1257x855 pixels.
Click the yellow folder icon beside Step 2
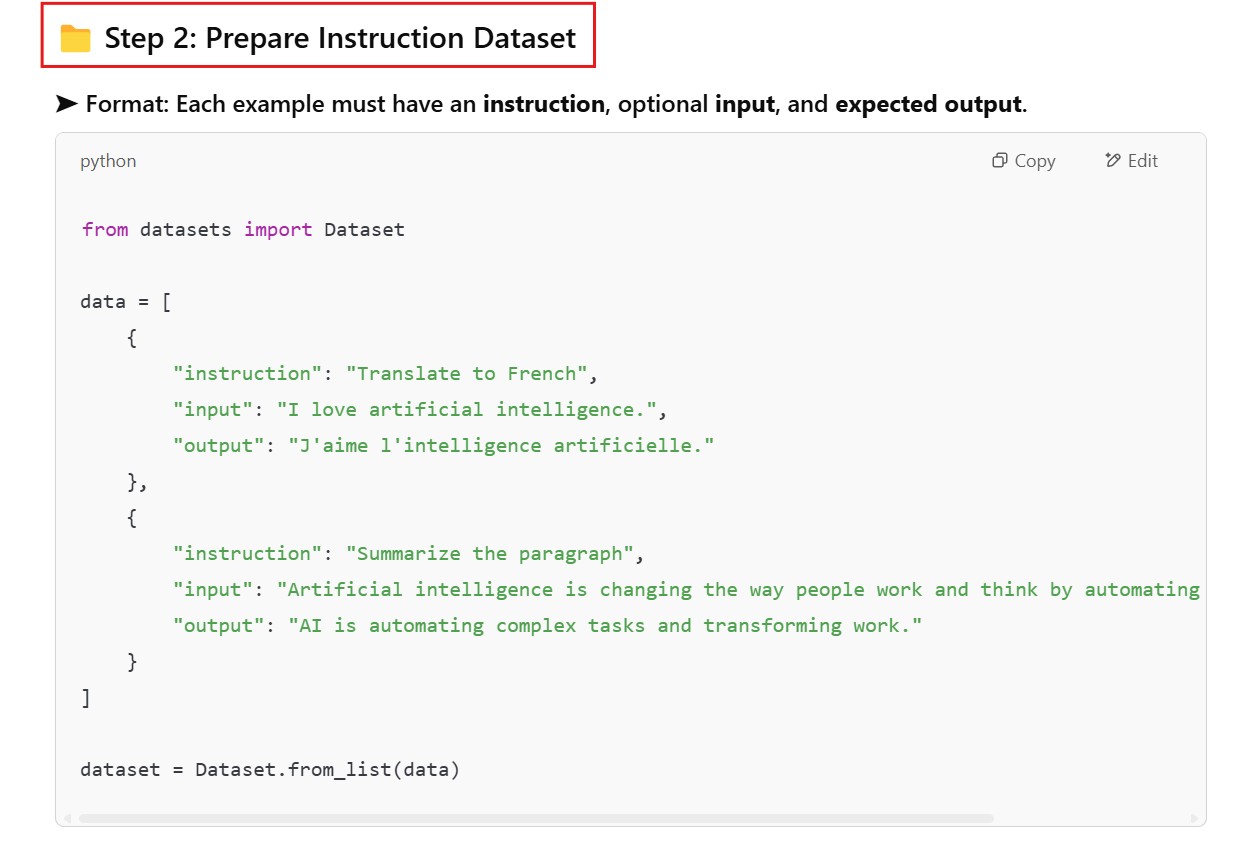pos(75,39)
